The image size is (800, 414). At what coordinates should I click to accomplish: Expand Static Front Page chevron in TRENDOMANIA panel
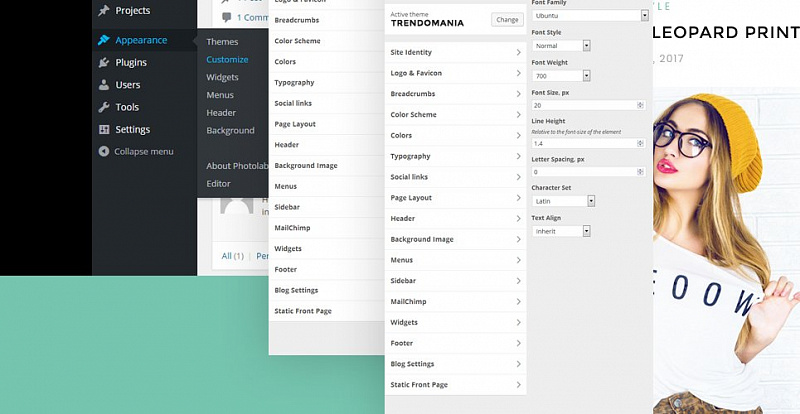518,384
